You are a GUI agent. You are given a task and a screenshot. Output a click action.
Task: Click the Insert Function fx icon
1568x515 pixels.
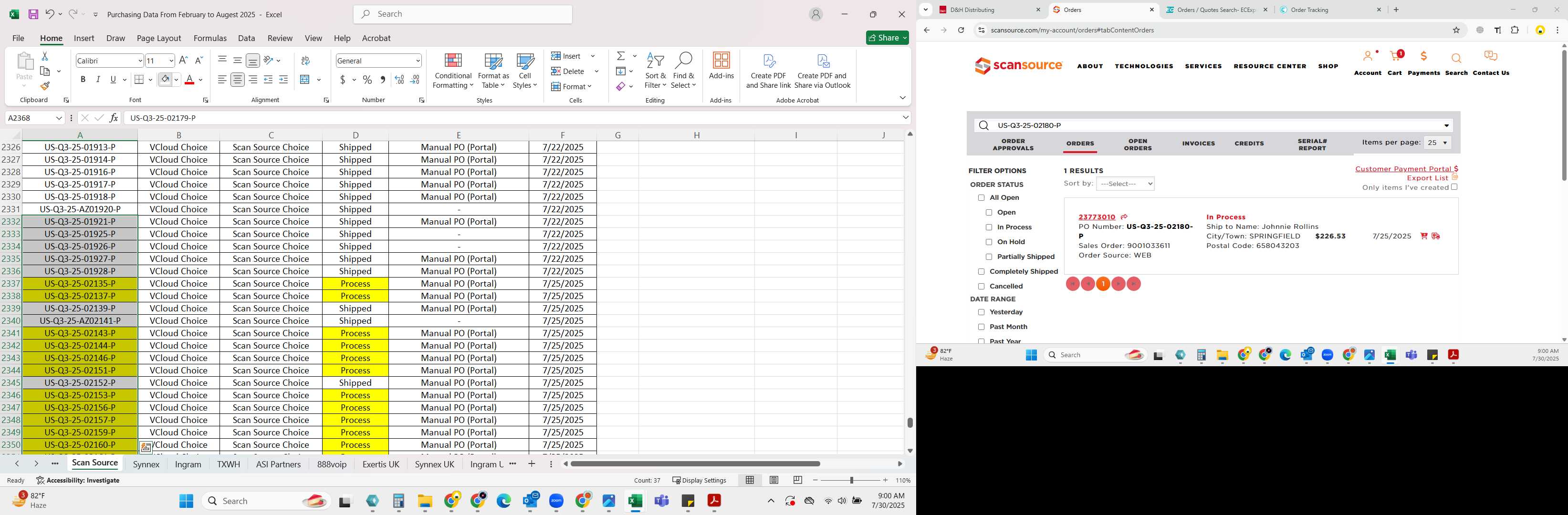(114, 118)
